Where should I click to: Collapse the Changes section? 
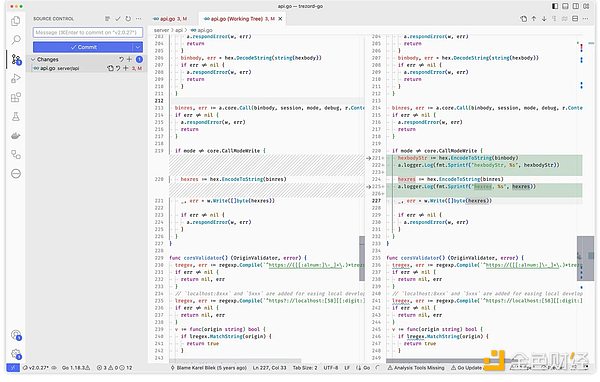(33, 59)
